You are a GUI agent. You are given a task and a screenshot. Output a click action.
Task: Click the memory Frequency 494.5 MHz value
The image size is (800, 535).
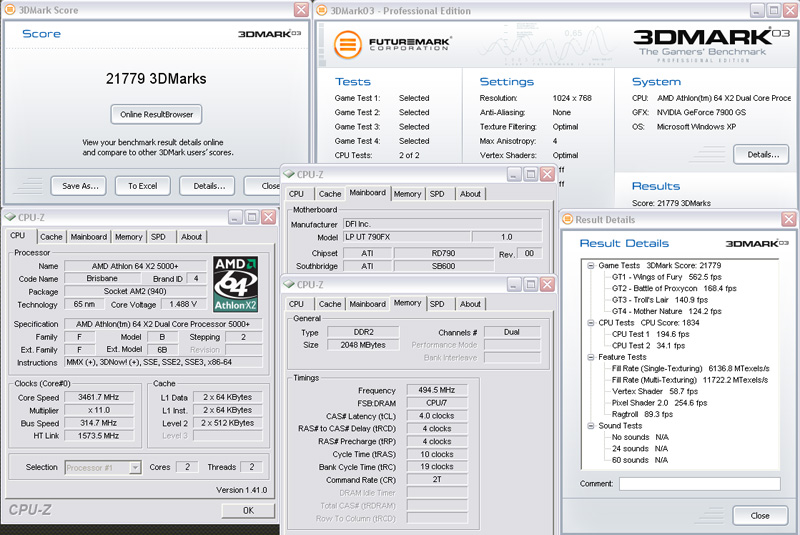point(437,390)
